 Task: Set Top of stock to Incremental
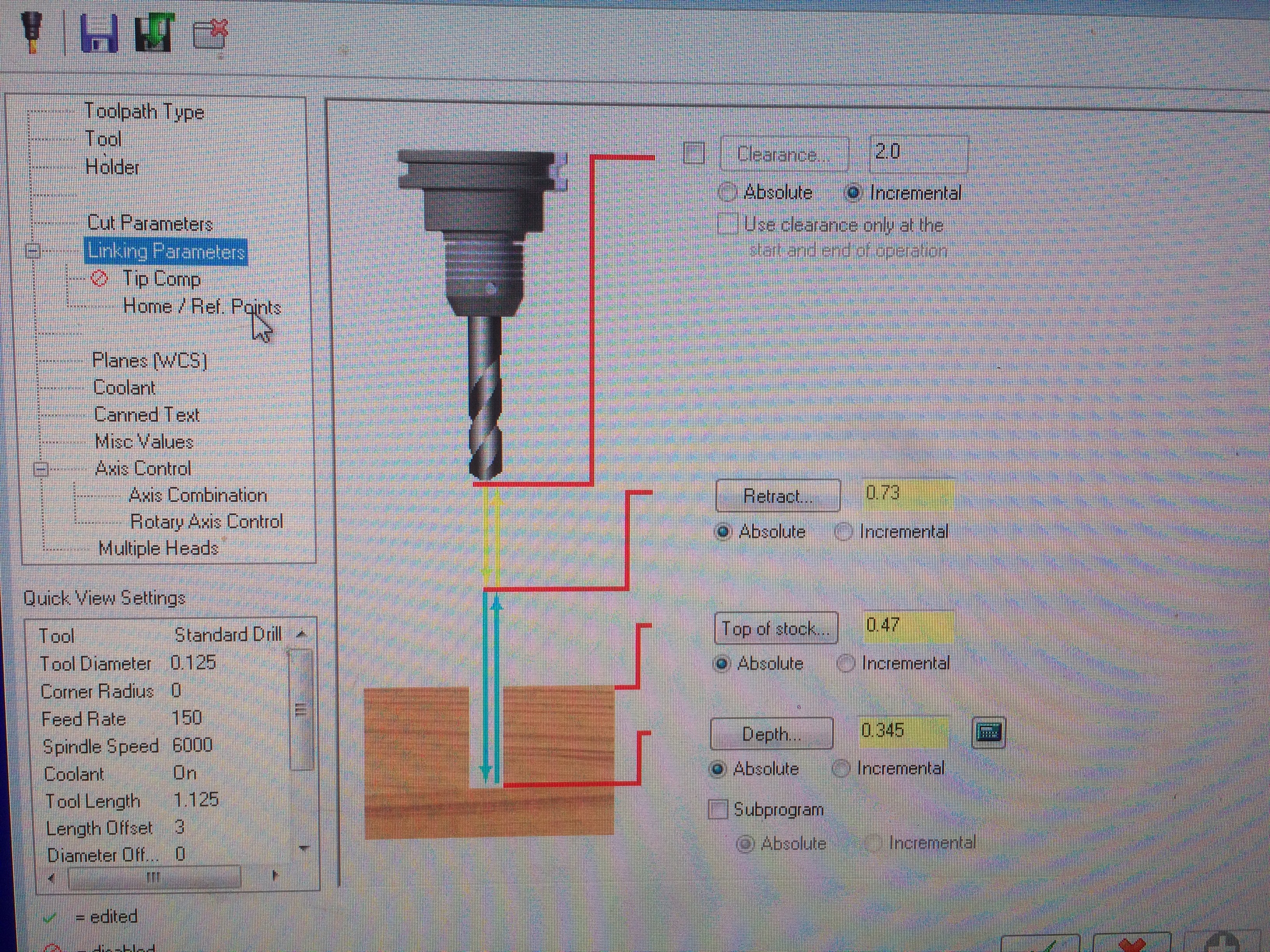pyautogui.click(x=846, y=664)
